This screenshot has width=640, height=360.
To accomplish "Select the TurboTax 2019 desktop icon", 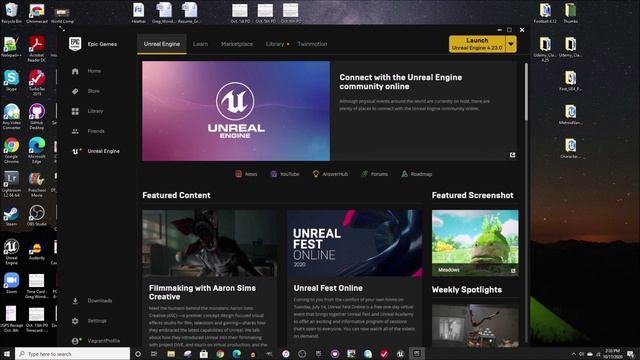I will [37, 82].
